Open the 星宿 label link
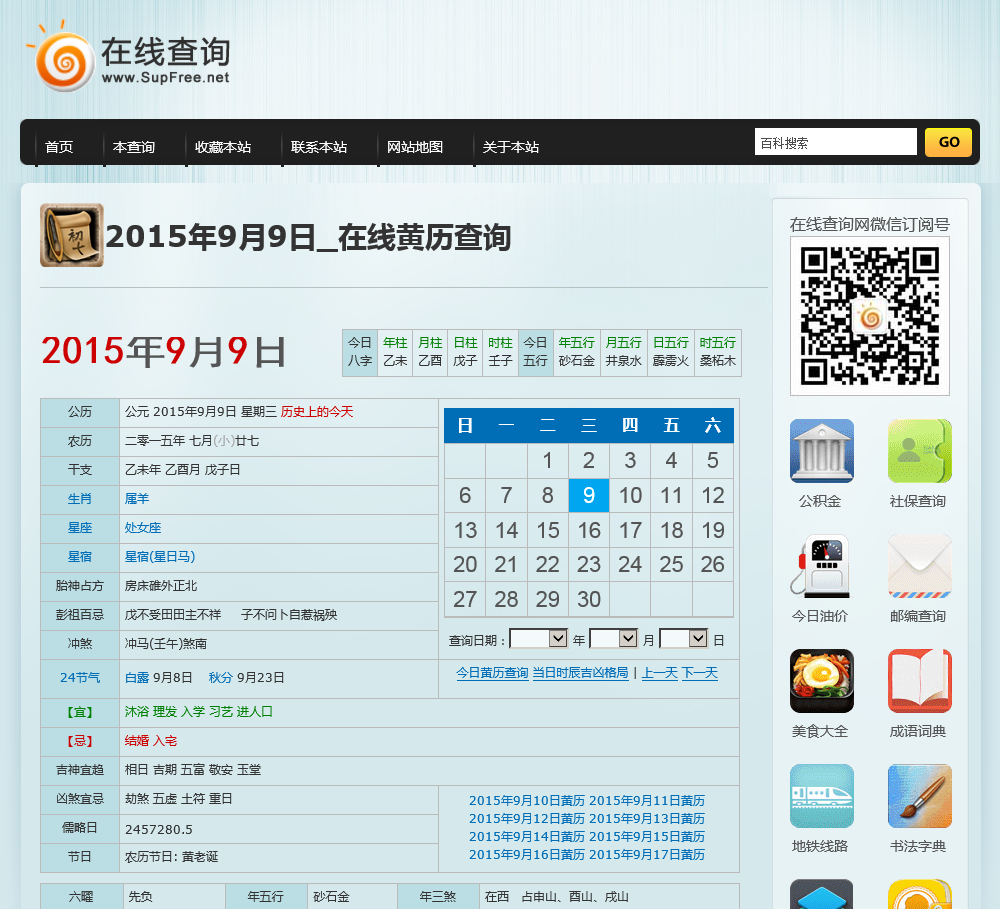The height and width of the screenshot is (909, 1000). (x=80, y=557)
